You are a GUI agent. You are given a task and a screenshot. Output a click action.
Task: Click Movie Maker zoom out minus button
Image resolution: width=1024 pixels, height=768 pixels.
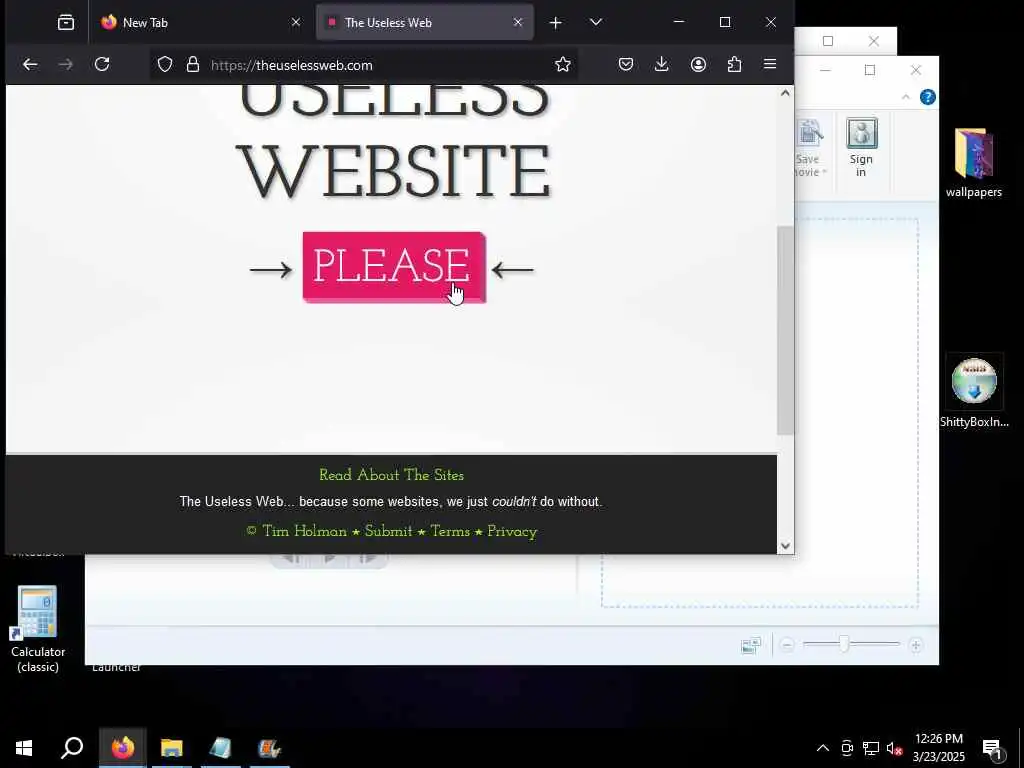[x=787, y=645]
